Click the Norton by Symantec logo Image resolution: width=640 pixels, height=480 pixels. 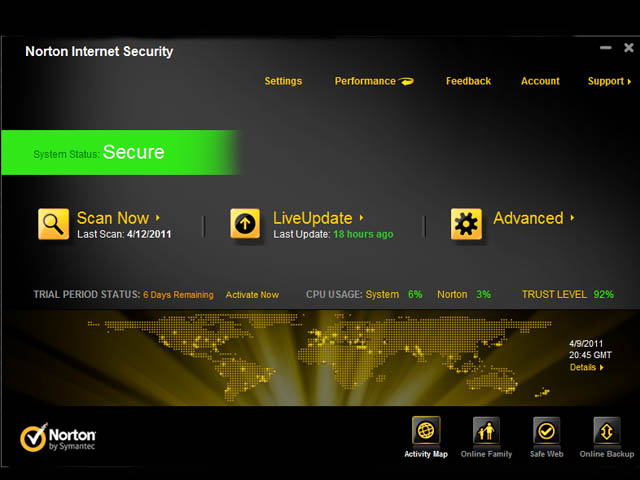[x=59, y=439]
